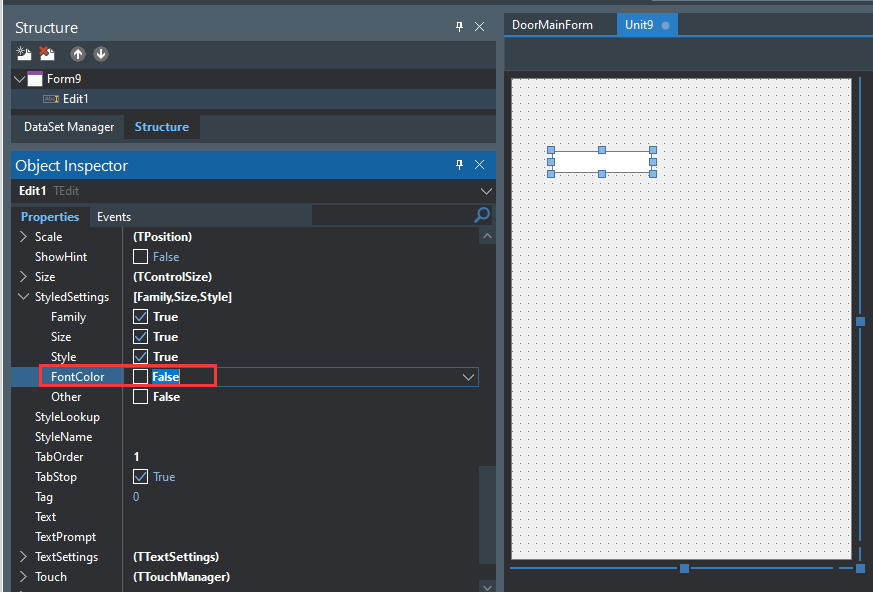Viewport: 873px width, 592px height.
Task: Toggle the ShowHint checkbox
Action: [140, 257]
